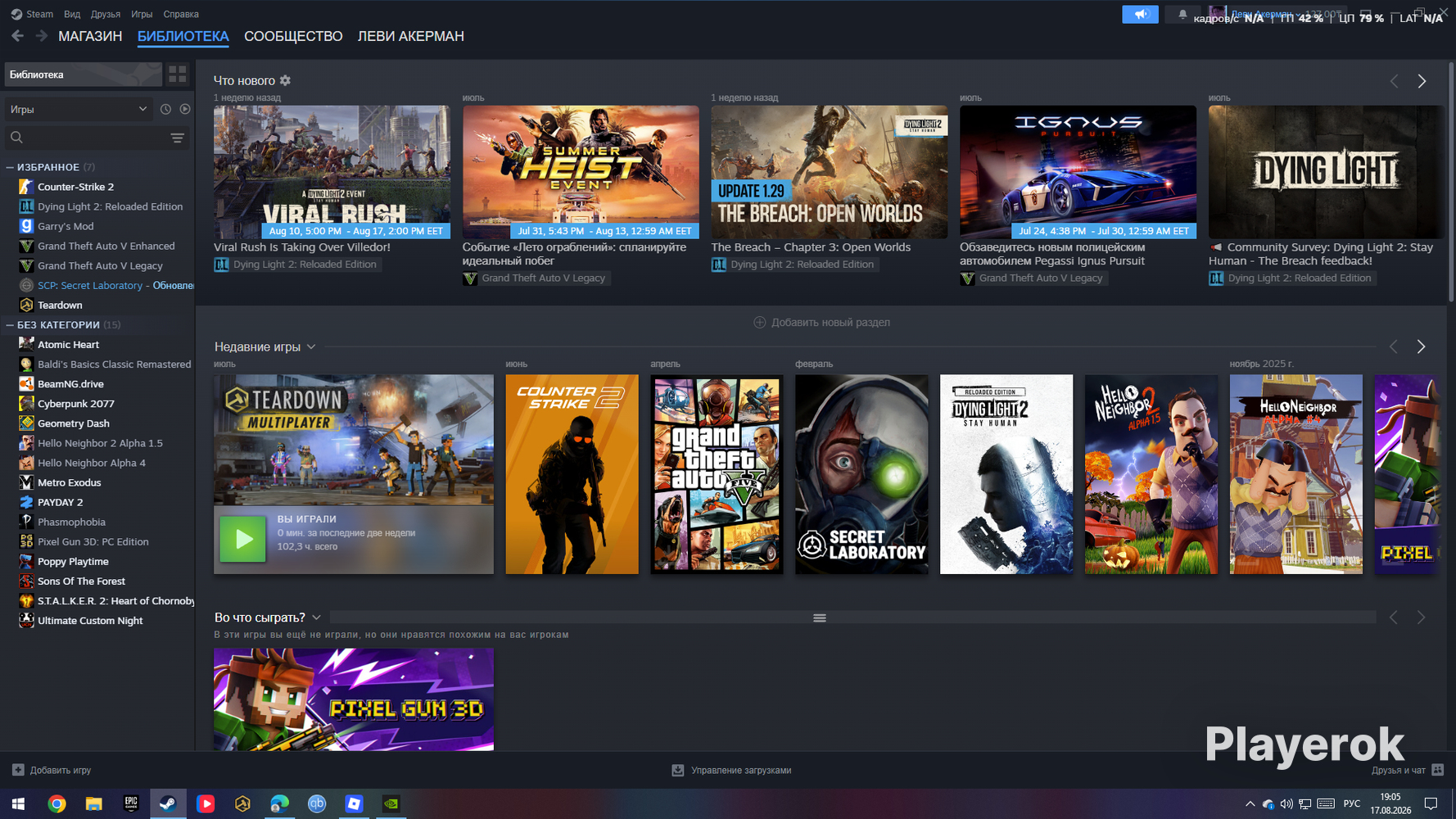
Task: Open the Игры type dropdown
Action: [78, 109]
